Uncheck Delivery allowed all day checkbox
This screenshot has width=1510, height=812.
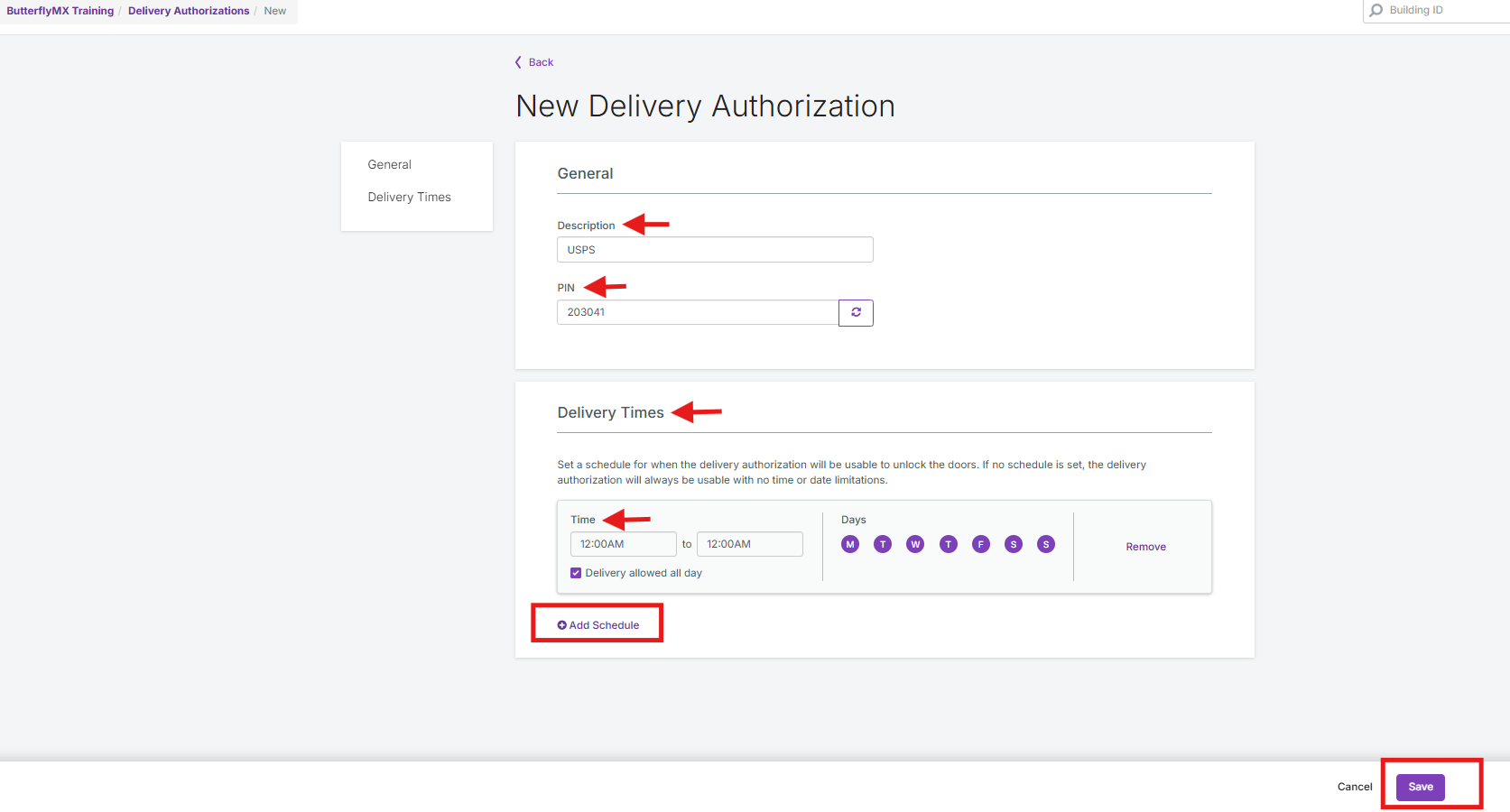[576, 573]
